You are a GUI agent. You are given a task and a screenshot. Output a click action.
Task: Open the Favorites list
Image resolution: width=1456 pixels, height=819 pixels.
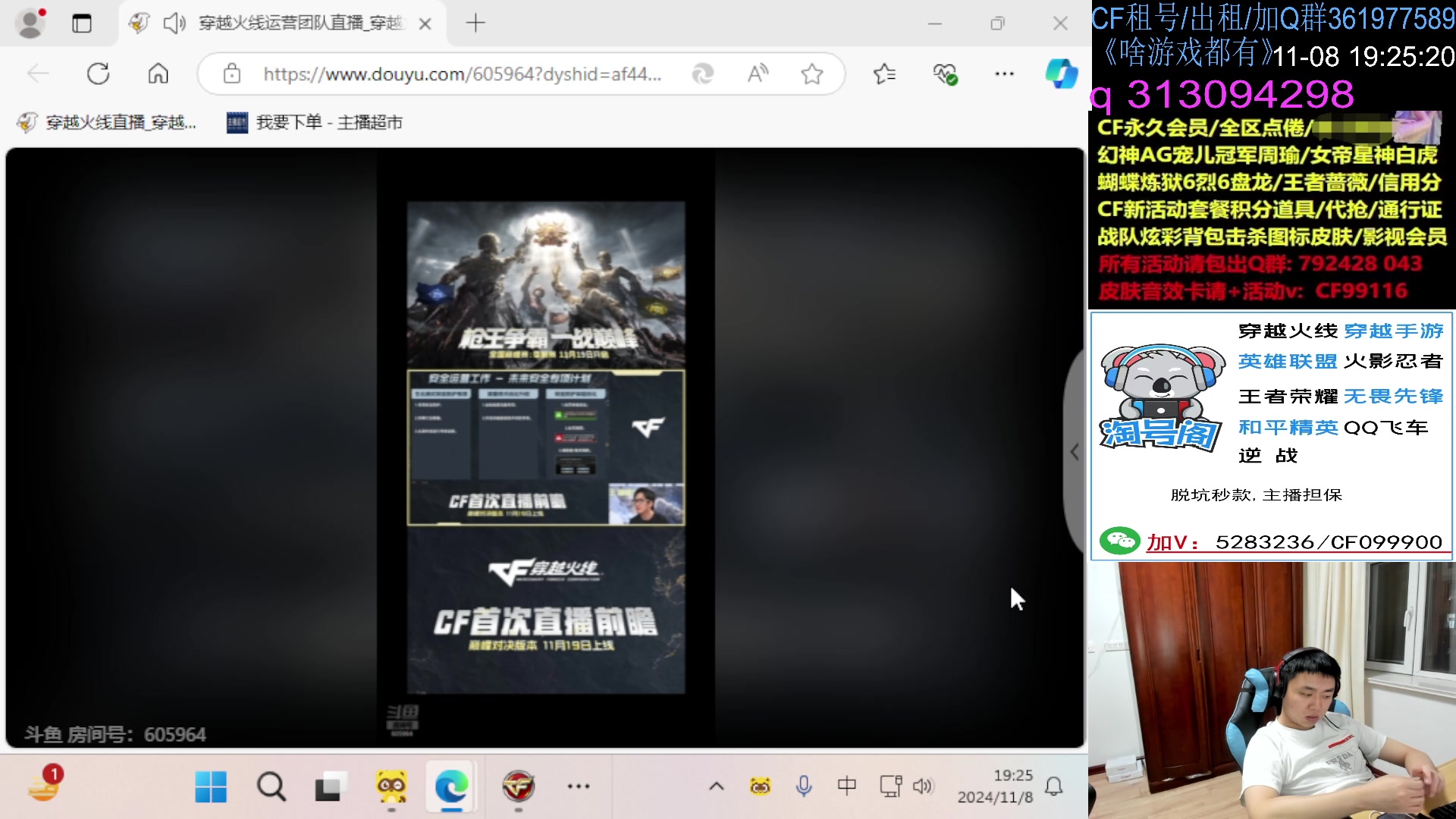[885, 74]
